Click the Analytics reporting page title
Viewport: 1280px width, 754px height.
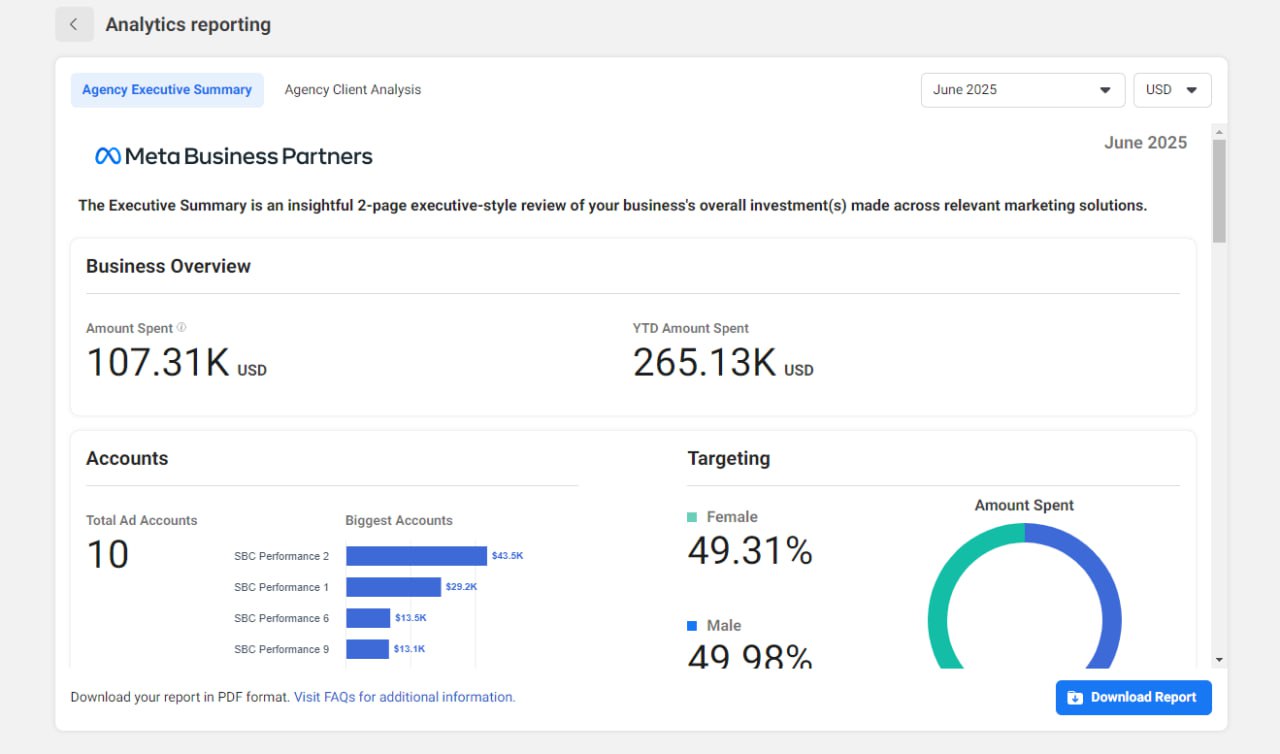pyautogui.click(x=188, y=25)
